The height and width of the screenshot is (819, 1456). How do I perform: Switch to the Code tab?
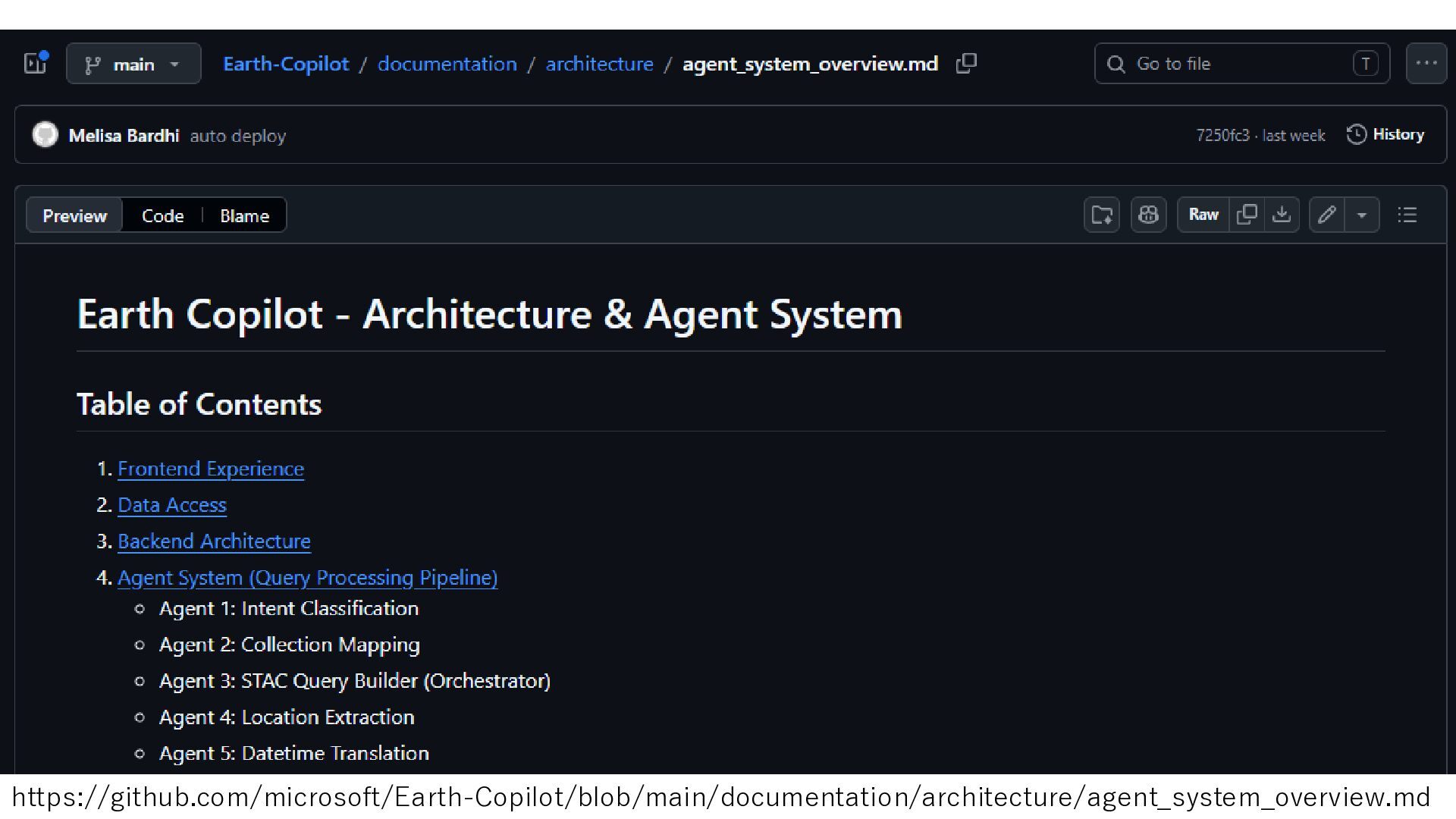click(x=162, y=216)
